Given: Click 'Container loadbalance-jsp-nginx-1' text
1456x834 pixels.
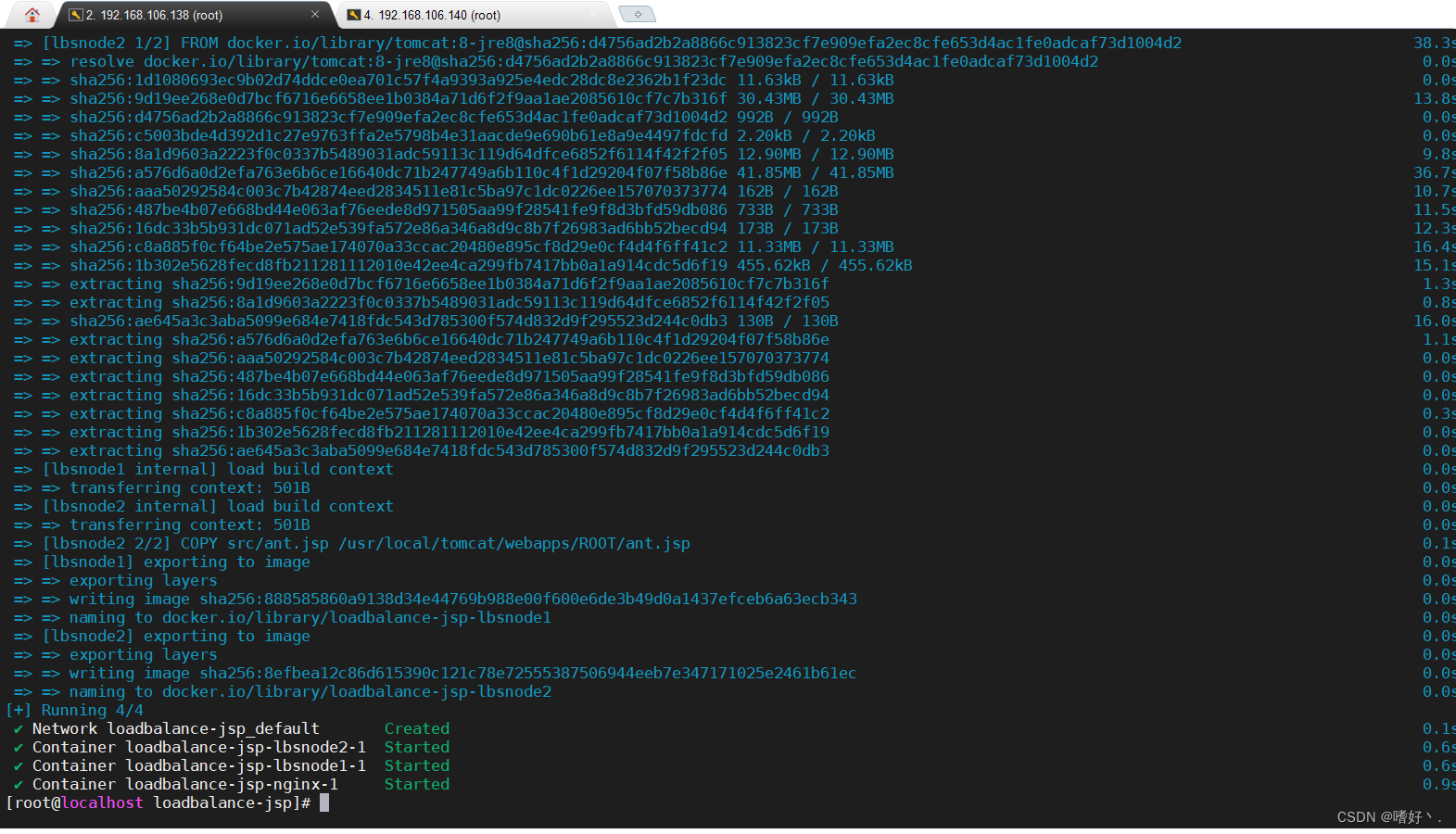Looking at the screenshot, I should click(x=185, y=784).
